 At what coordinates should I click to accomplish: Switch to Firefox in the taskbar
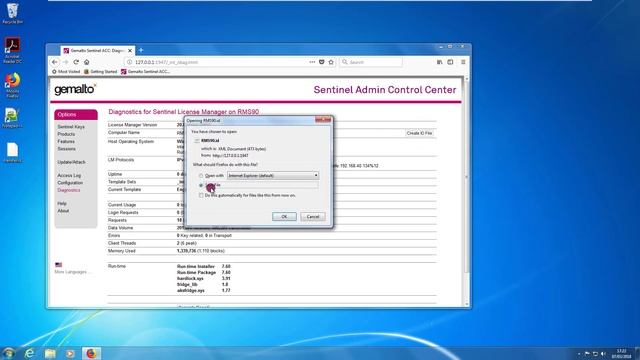pos(91,353)
